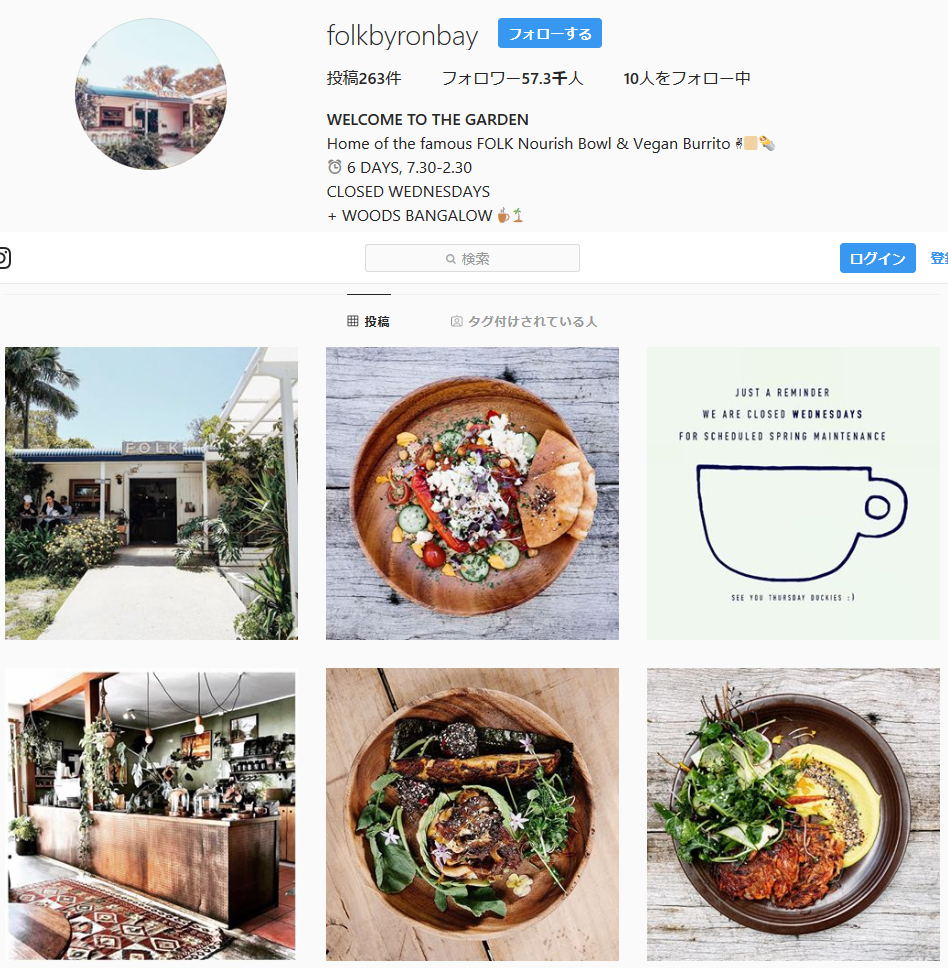Select the grid icon beside 投稿

[x=352, y=321]
